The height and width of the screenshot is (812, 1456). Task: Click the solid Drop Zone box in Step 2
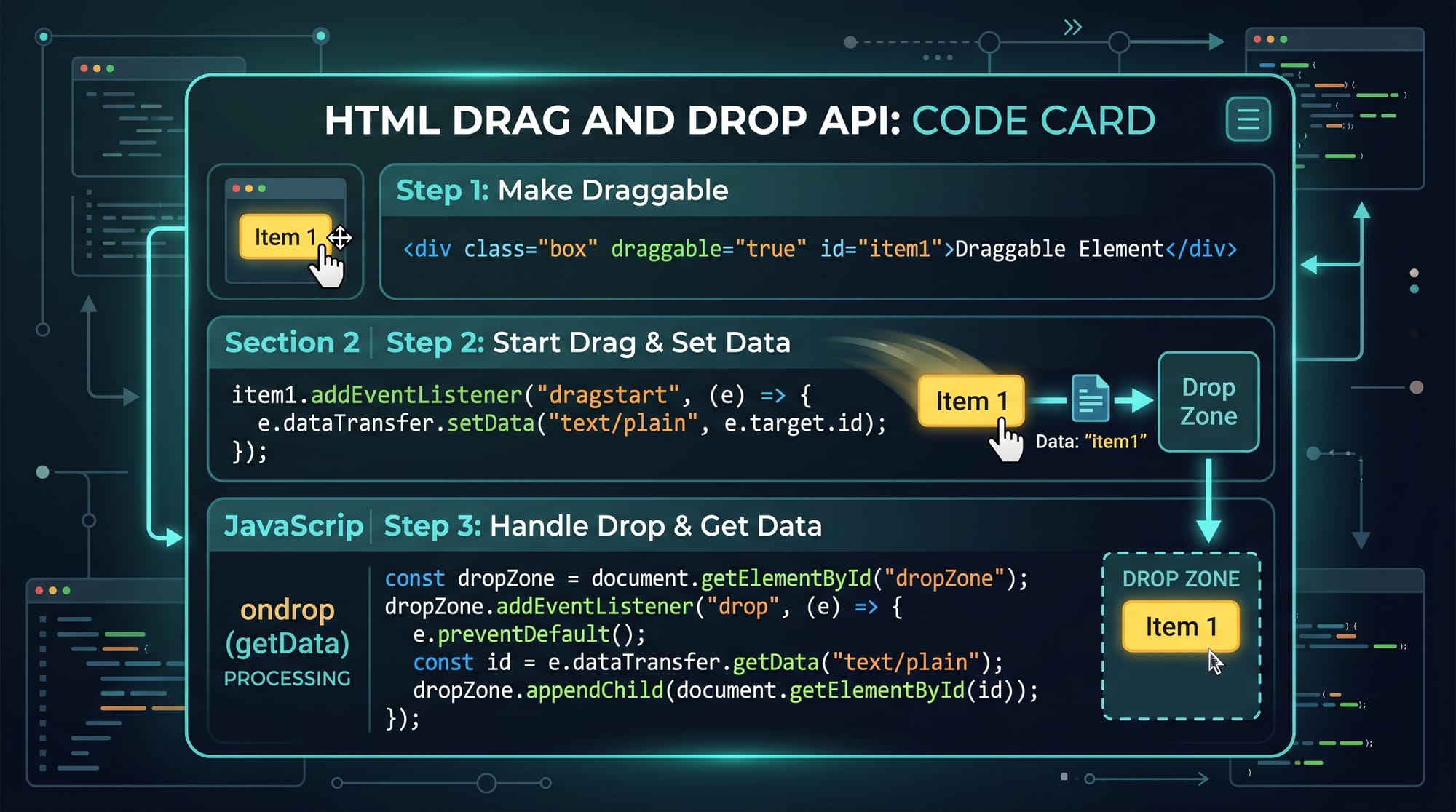[1208, 402]
